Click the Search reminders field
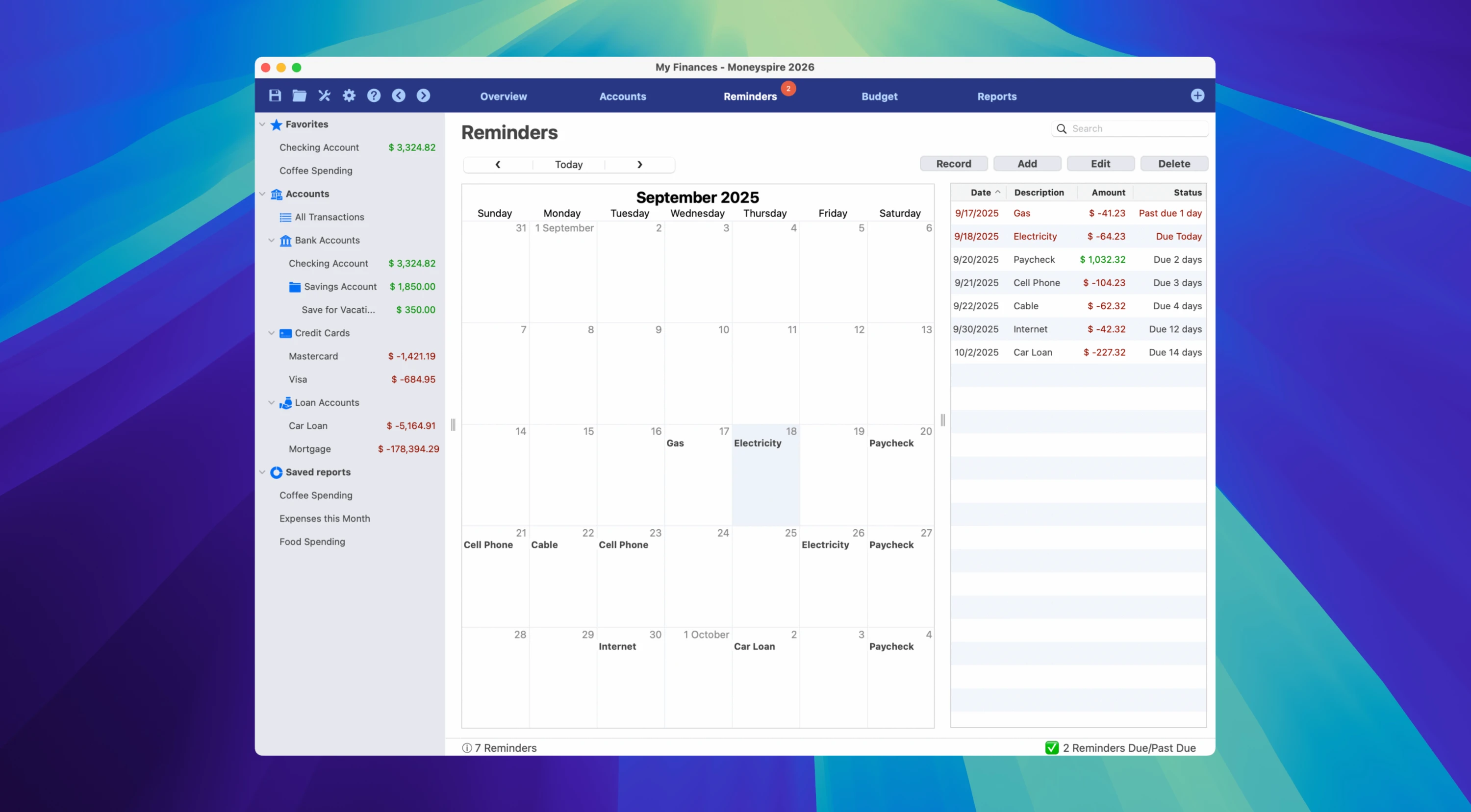 tap(1137, 128)
